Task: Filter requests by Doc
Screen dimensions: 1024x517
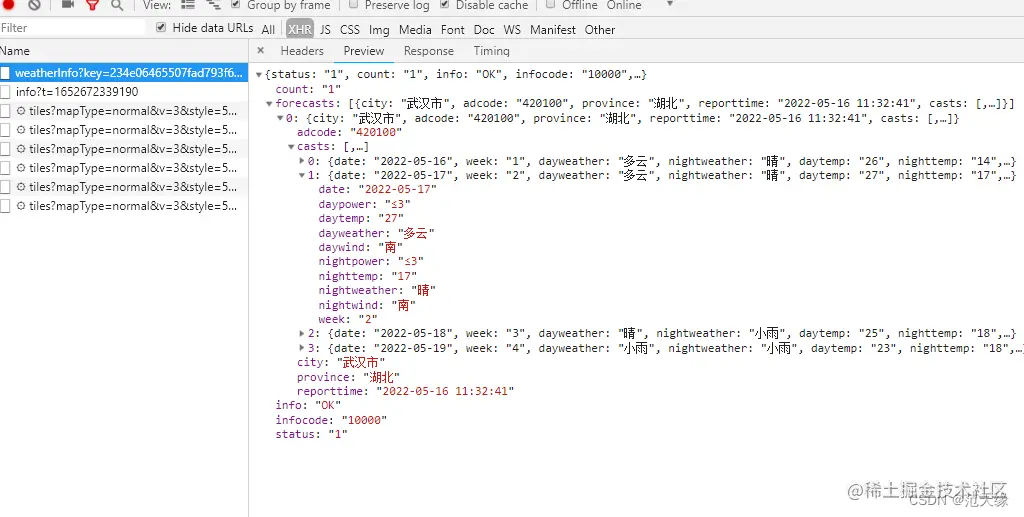Action: 484,29
